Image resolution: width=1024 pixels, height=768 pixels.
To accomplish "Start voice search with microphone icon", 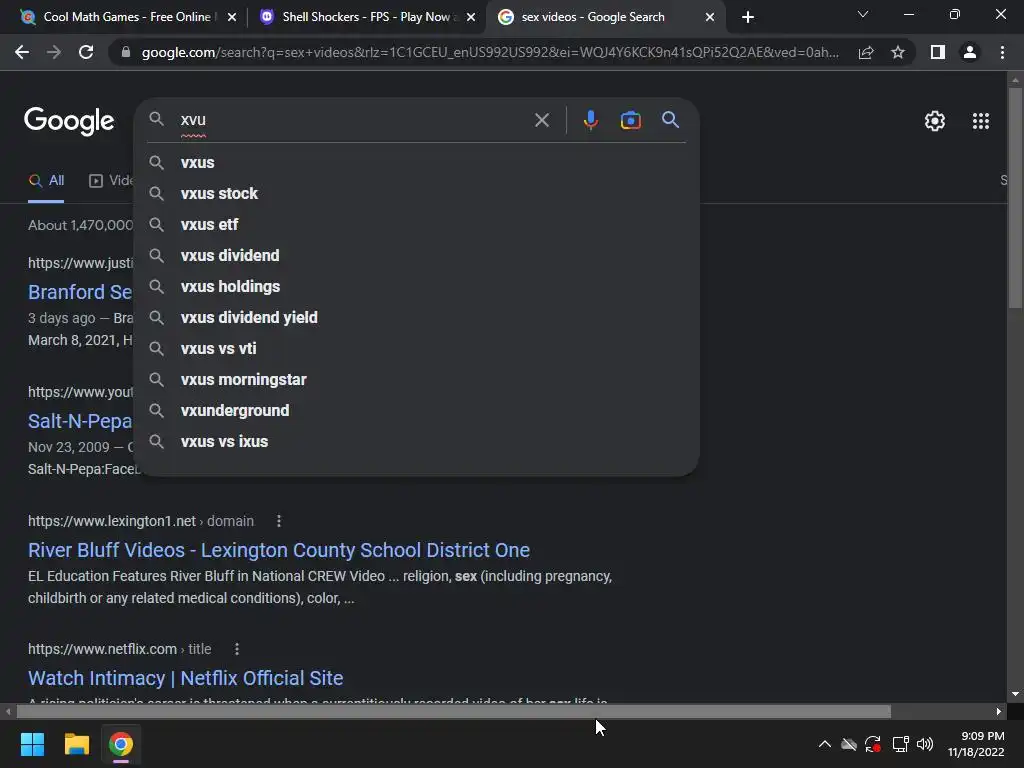I will (x=590, y=120).
